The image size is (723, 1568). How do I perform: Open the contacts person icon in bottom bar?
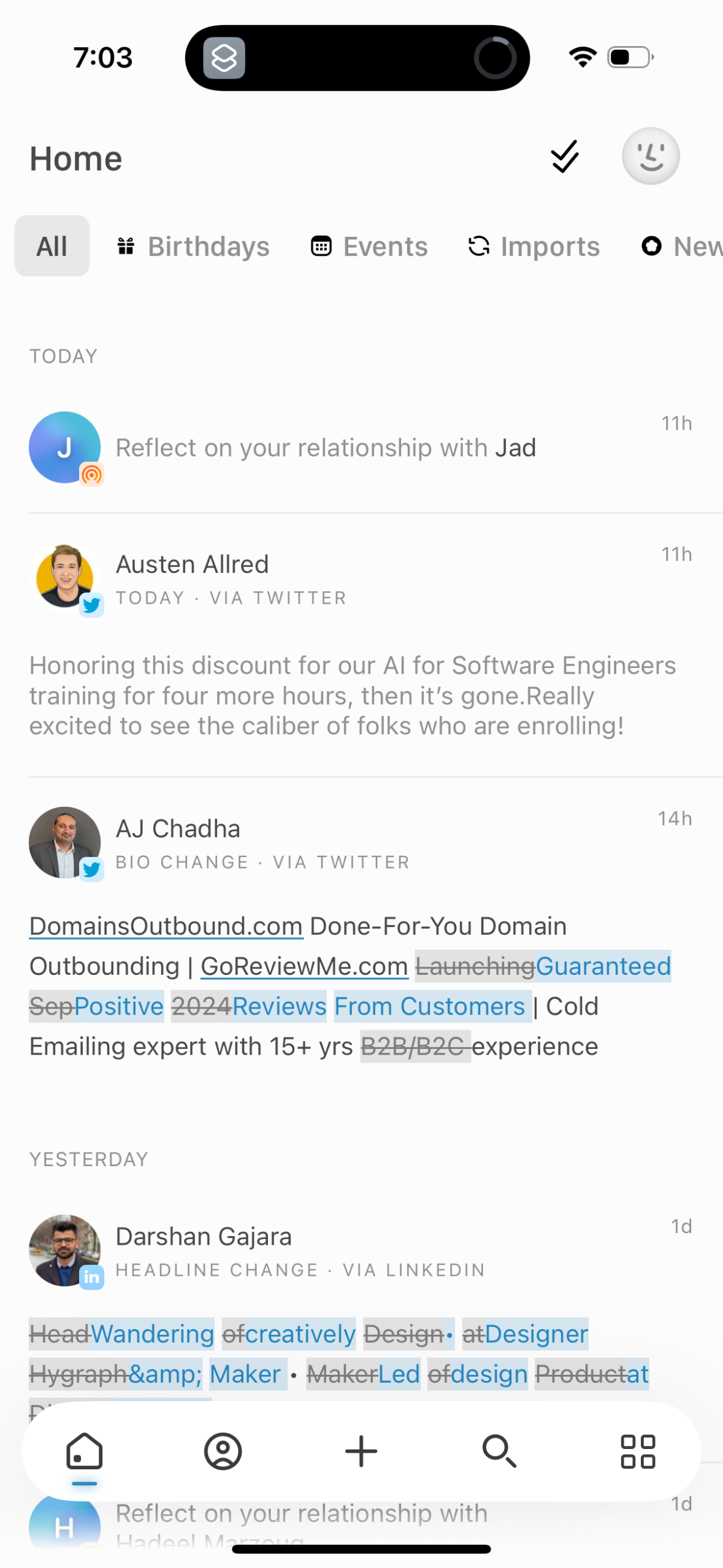tap(223, 1451)
